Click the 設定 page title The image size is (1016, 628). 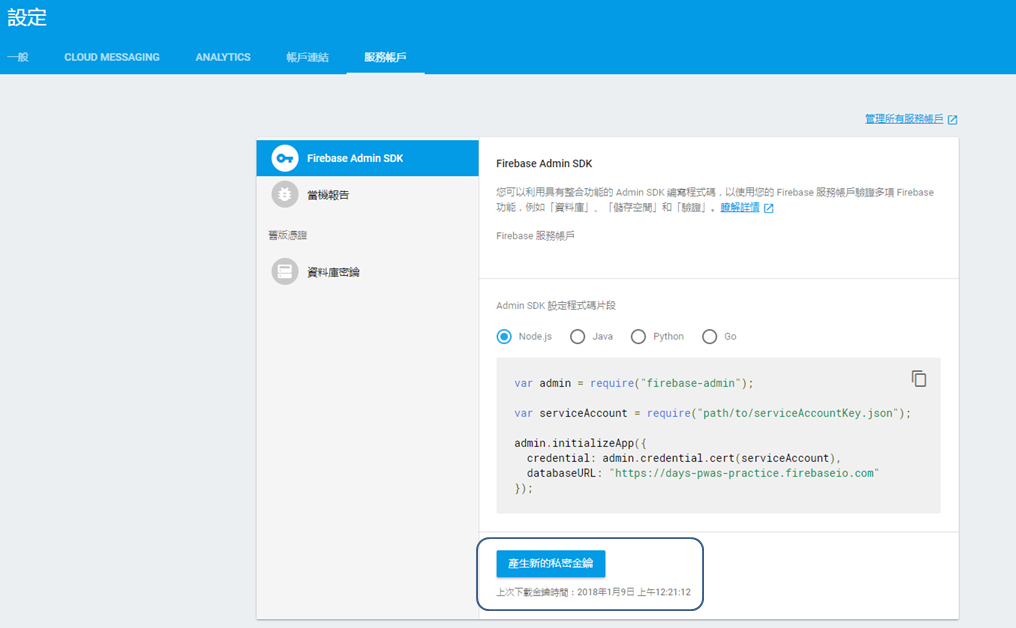27,17
